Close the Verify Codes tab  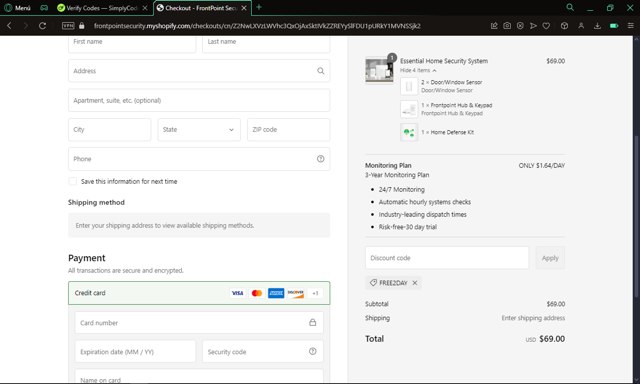[x=145, y=8]
